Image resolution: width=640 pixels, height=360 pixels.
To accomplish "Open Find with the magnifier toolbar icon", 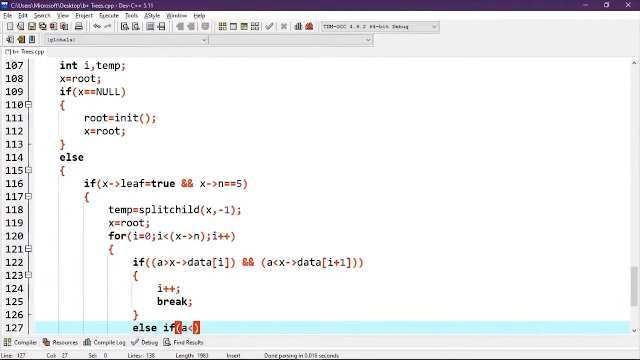I will [125, 27].
